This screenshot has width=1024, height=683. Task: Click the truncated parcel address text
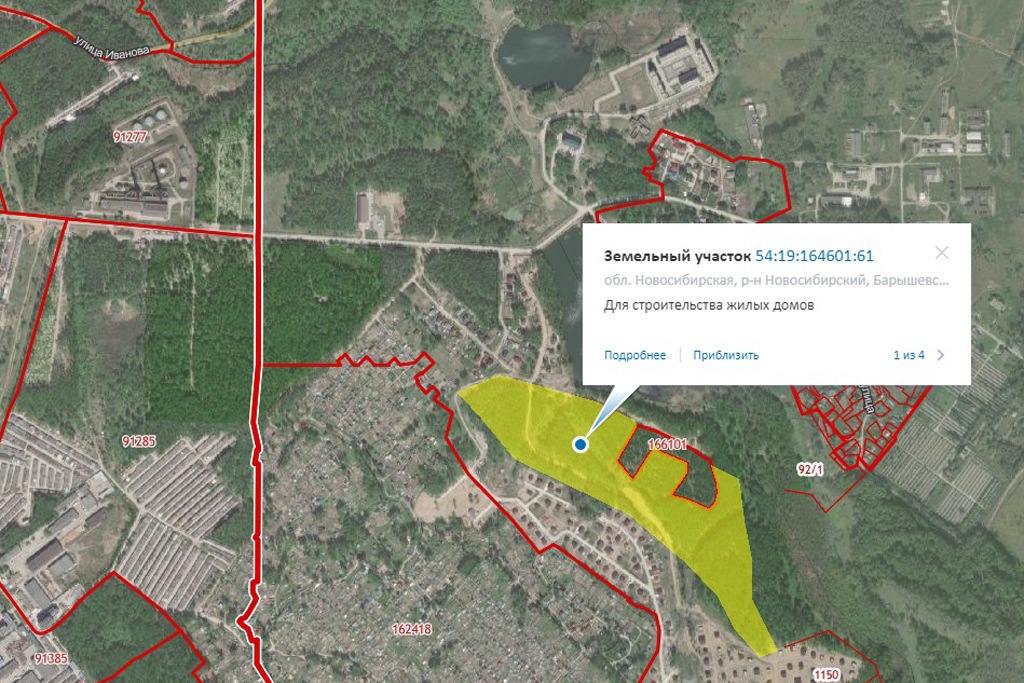point(776,281)
